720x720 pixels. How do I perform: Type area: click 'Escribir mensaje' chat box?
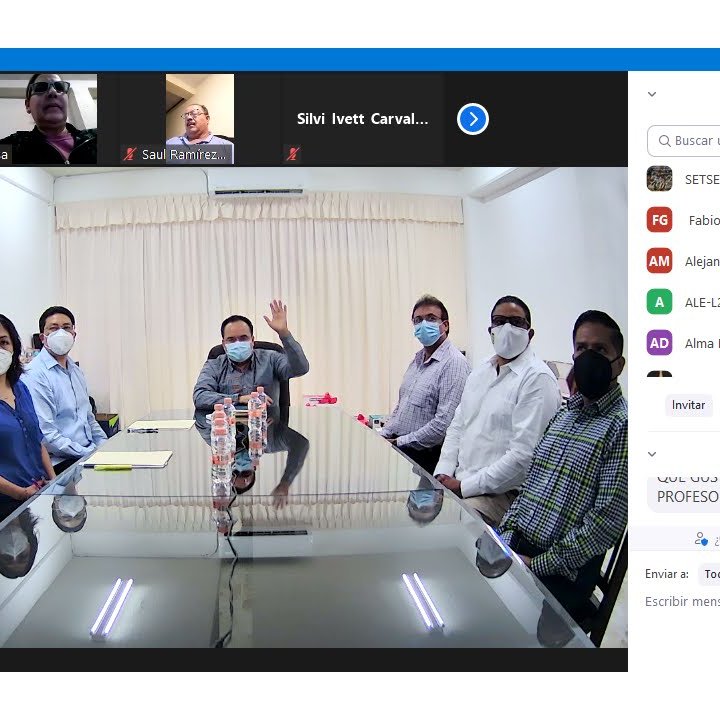pyautogui.click(x=682, y=602)
